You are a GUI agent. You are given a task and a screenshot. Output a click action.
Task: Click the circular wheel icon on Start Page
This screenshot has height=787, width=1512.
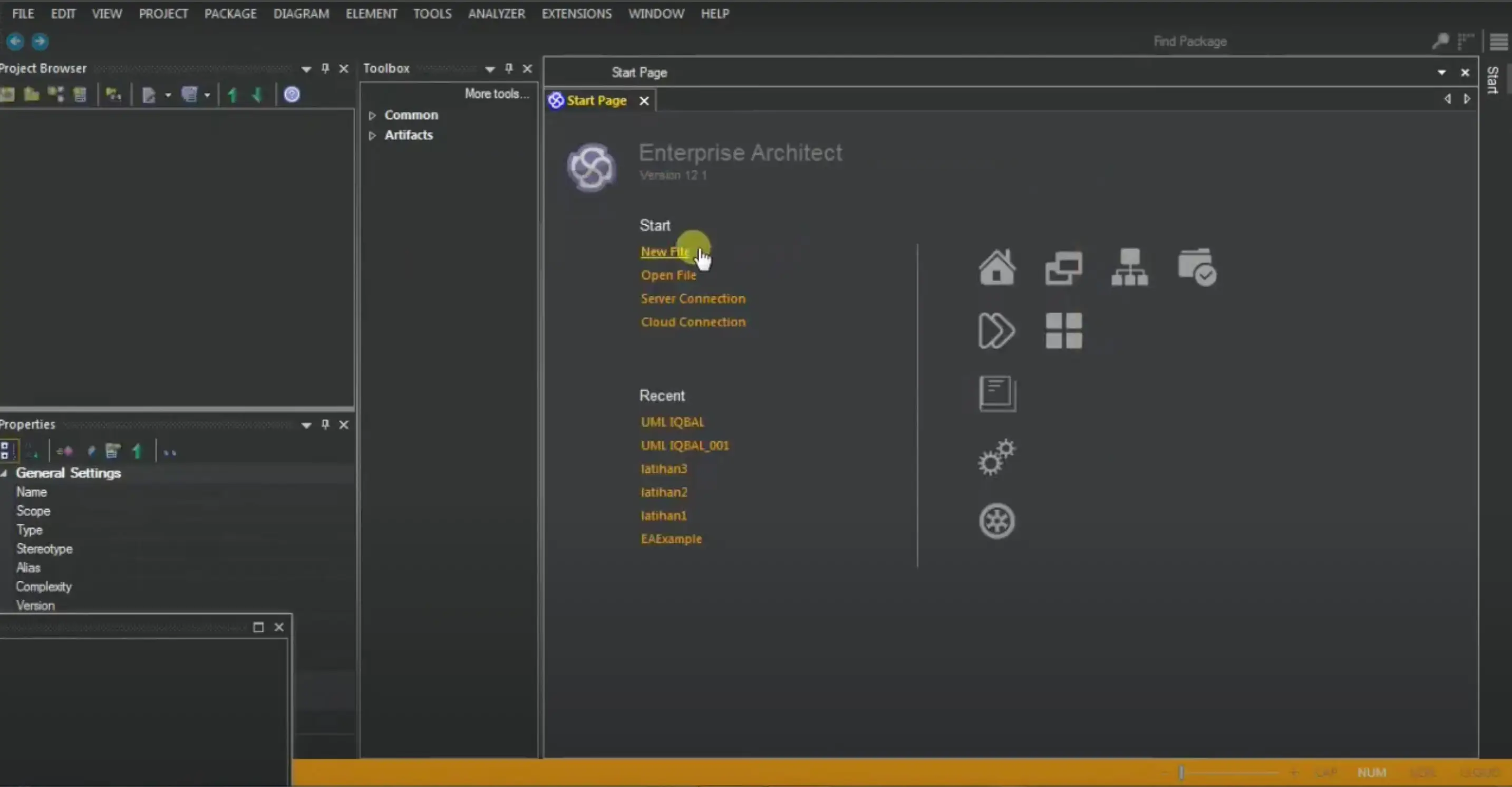996,521
